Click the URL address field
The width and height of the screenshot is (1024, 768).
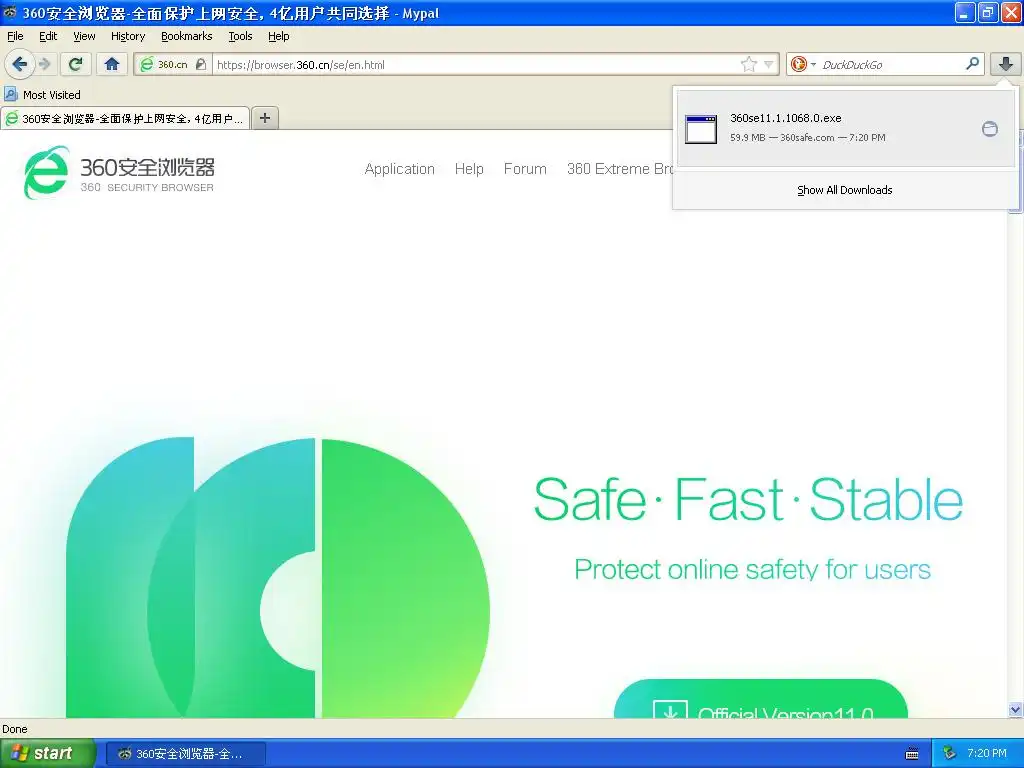click(x=477, y=64)
